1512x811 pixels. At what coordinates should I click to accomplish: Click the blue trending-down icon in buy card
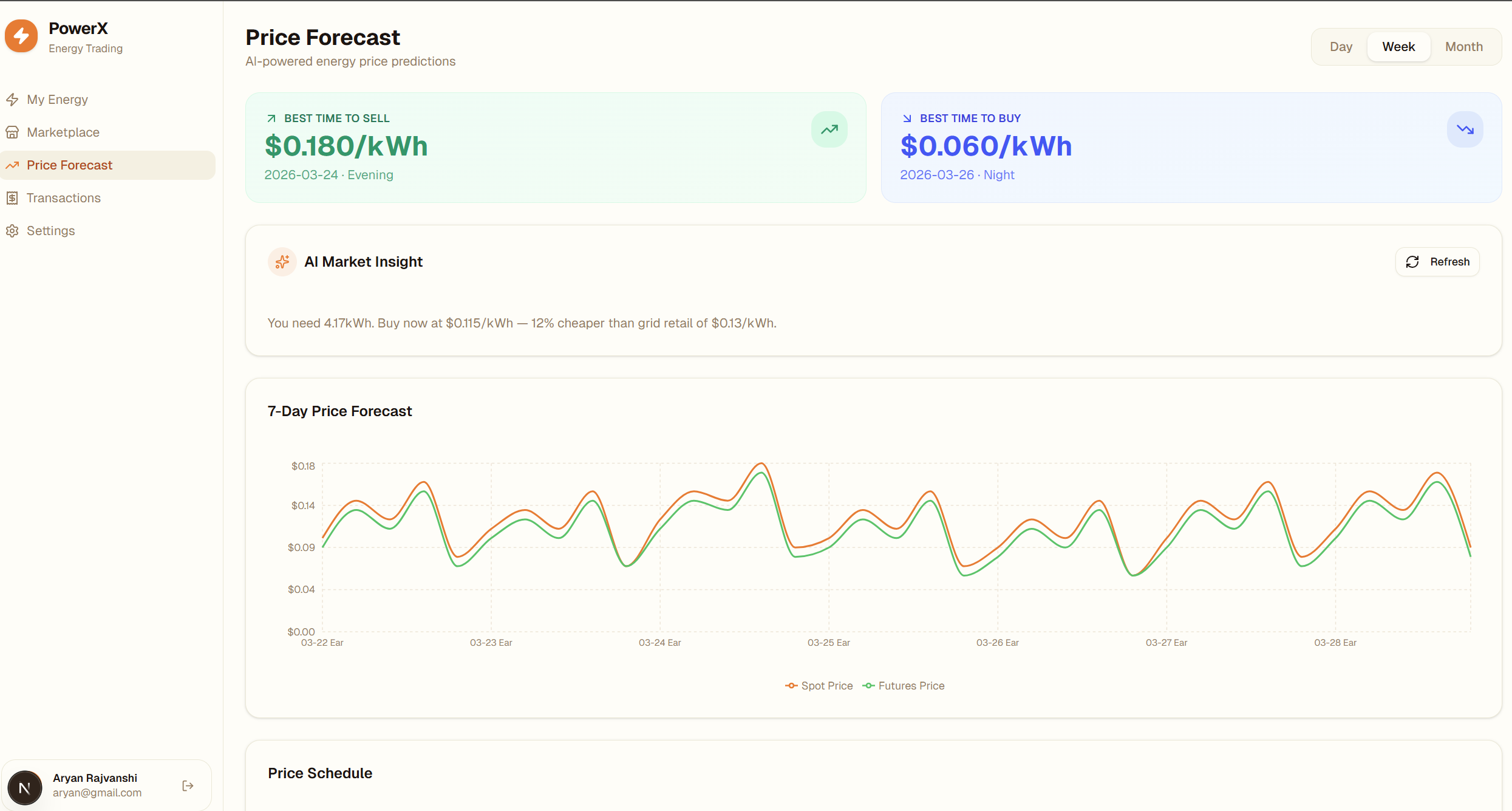[x=1465, y=129]
